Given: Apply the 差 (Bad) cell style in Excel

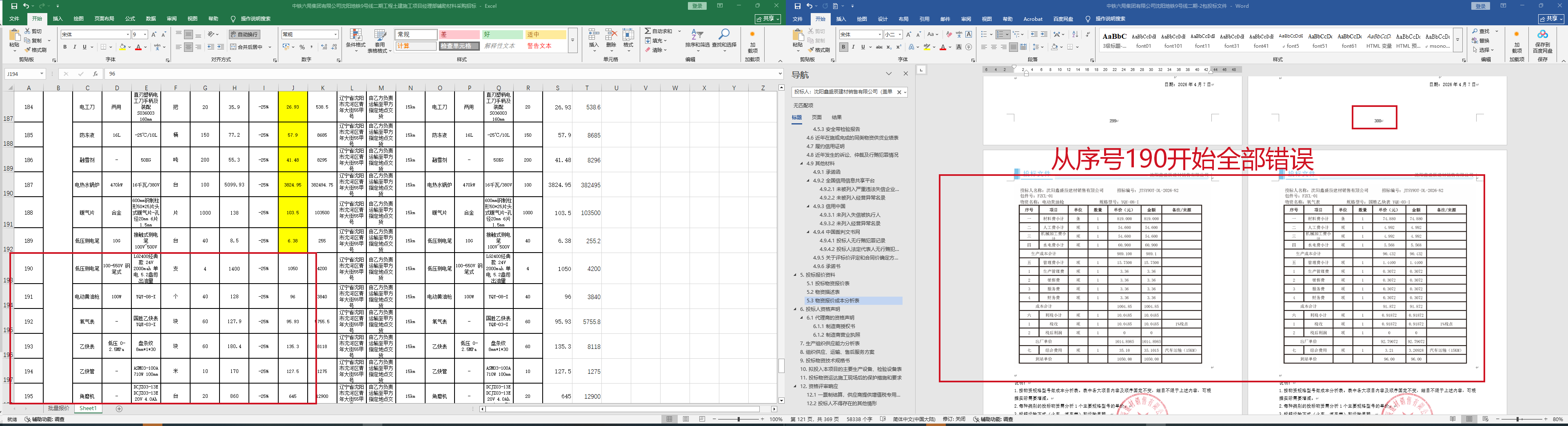Looking at the screenshot, I should [459, 35].
